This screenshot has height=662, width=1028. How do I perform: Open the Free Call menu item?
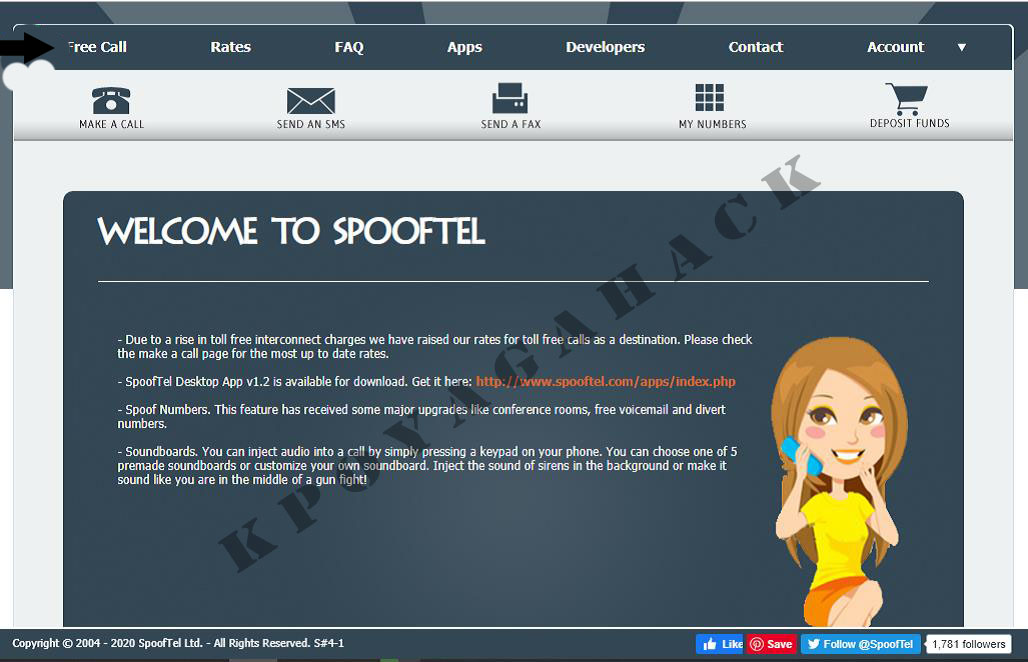(x=97, y=47)
